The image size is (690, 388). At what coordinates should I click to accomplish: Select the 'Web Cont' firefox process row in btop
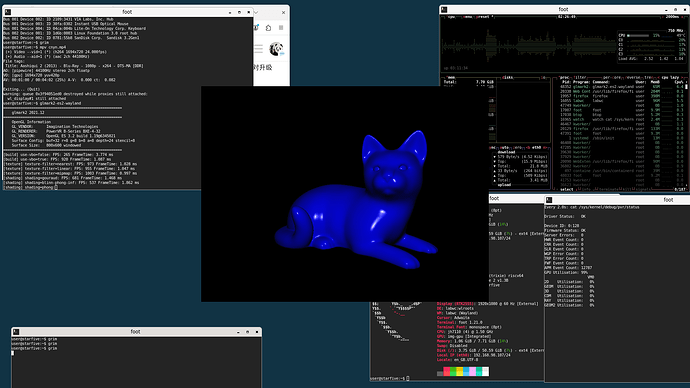click(621, 92)
